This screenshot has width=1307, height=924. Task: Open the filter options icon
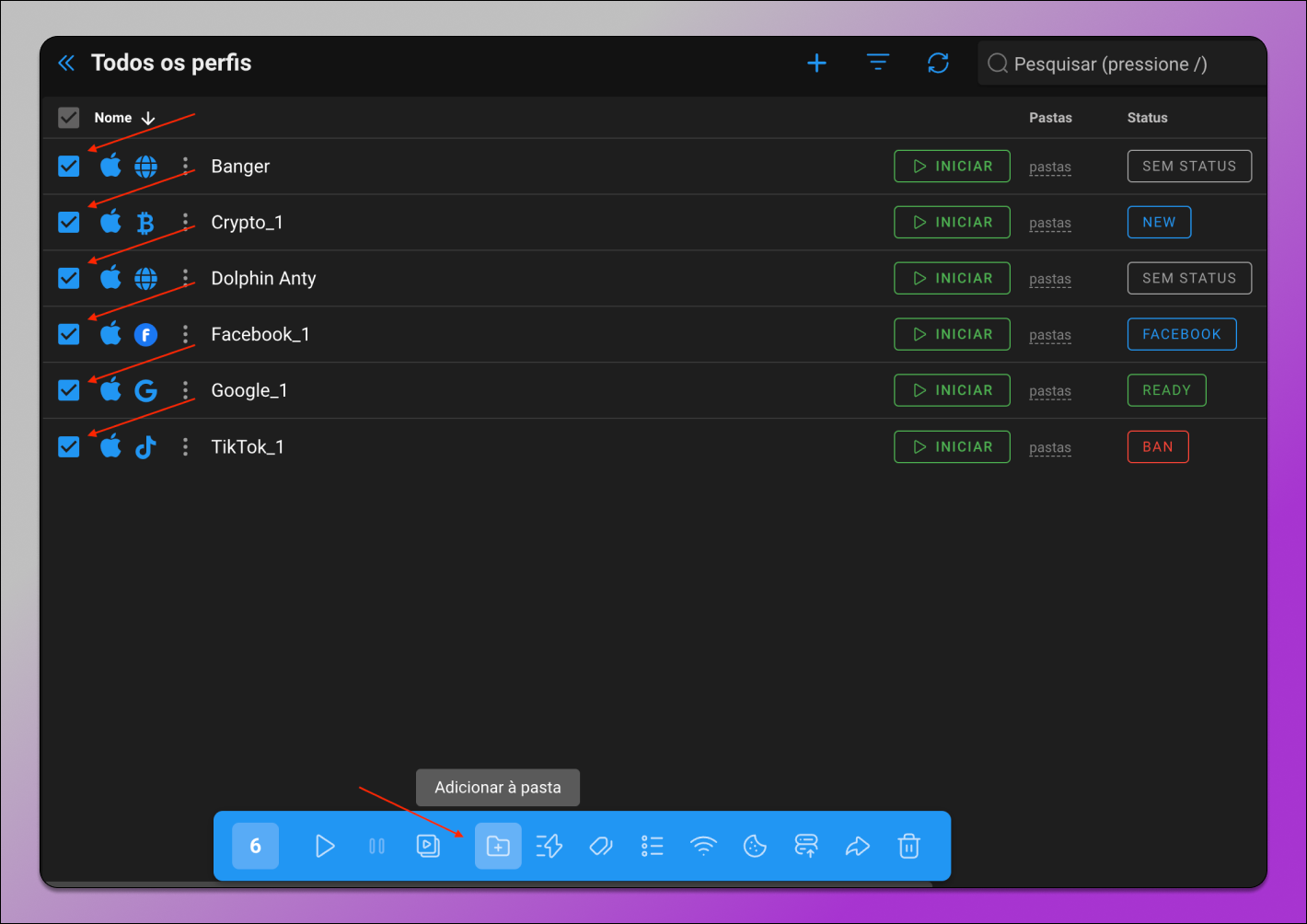click(x=878, y=63)
